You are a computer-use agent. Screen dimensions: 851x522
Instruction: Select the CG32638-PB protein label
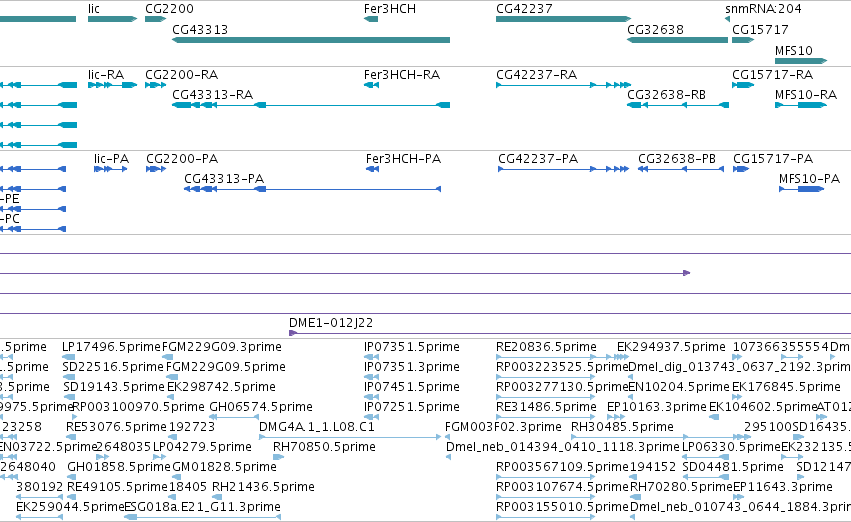point(677,159)
